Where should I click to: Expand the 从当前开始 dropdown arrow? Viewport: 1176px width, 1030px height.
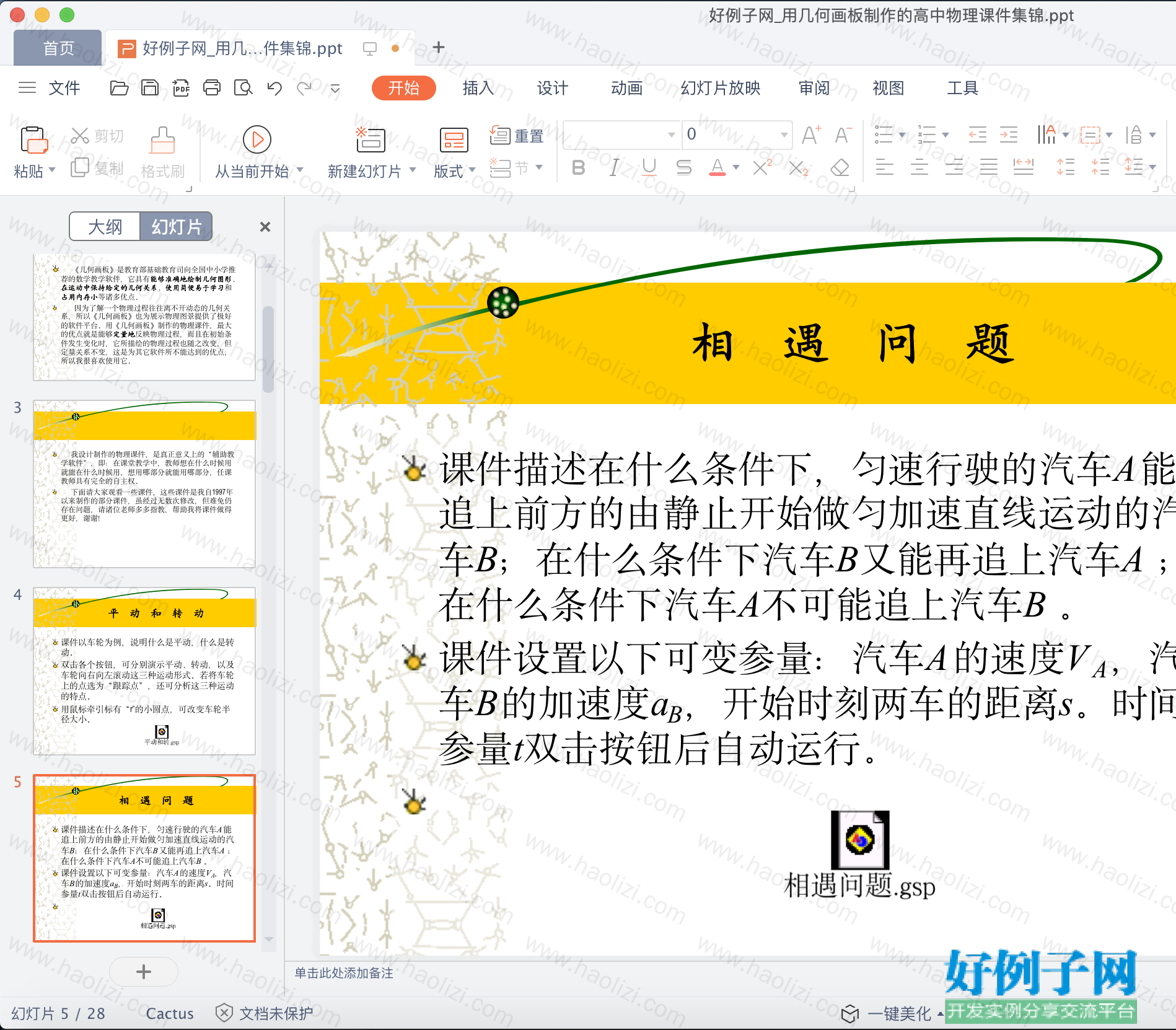tap(300, 170)
